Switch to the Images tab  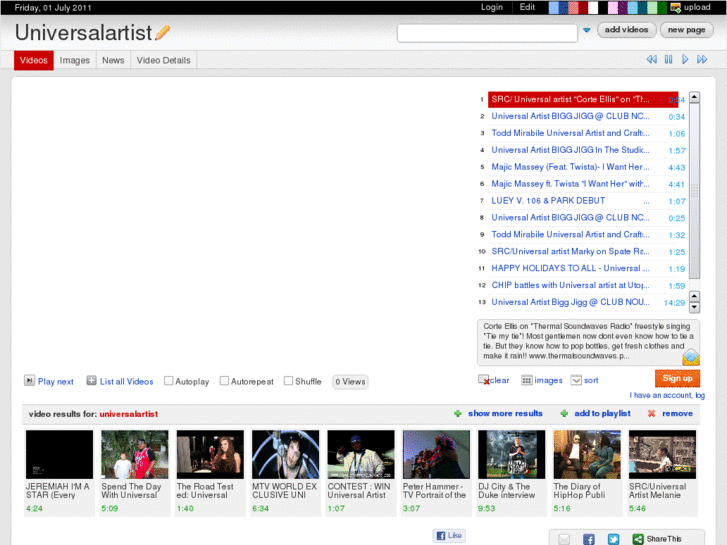[75, 60]
